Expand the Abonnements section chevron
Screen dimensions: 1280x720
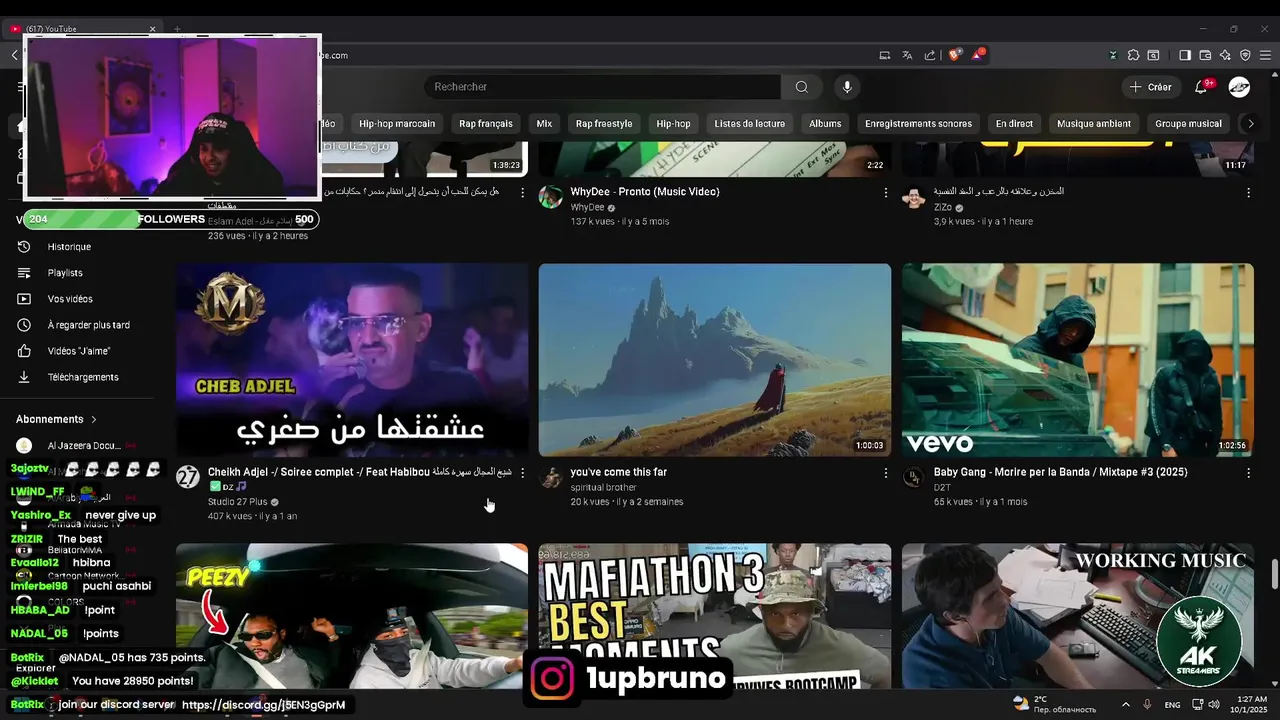[x=94, y=420]
